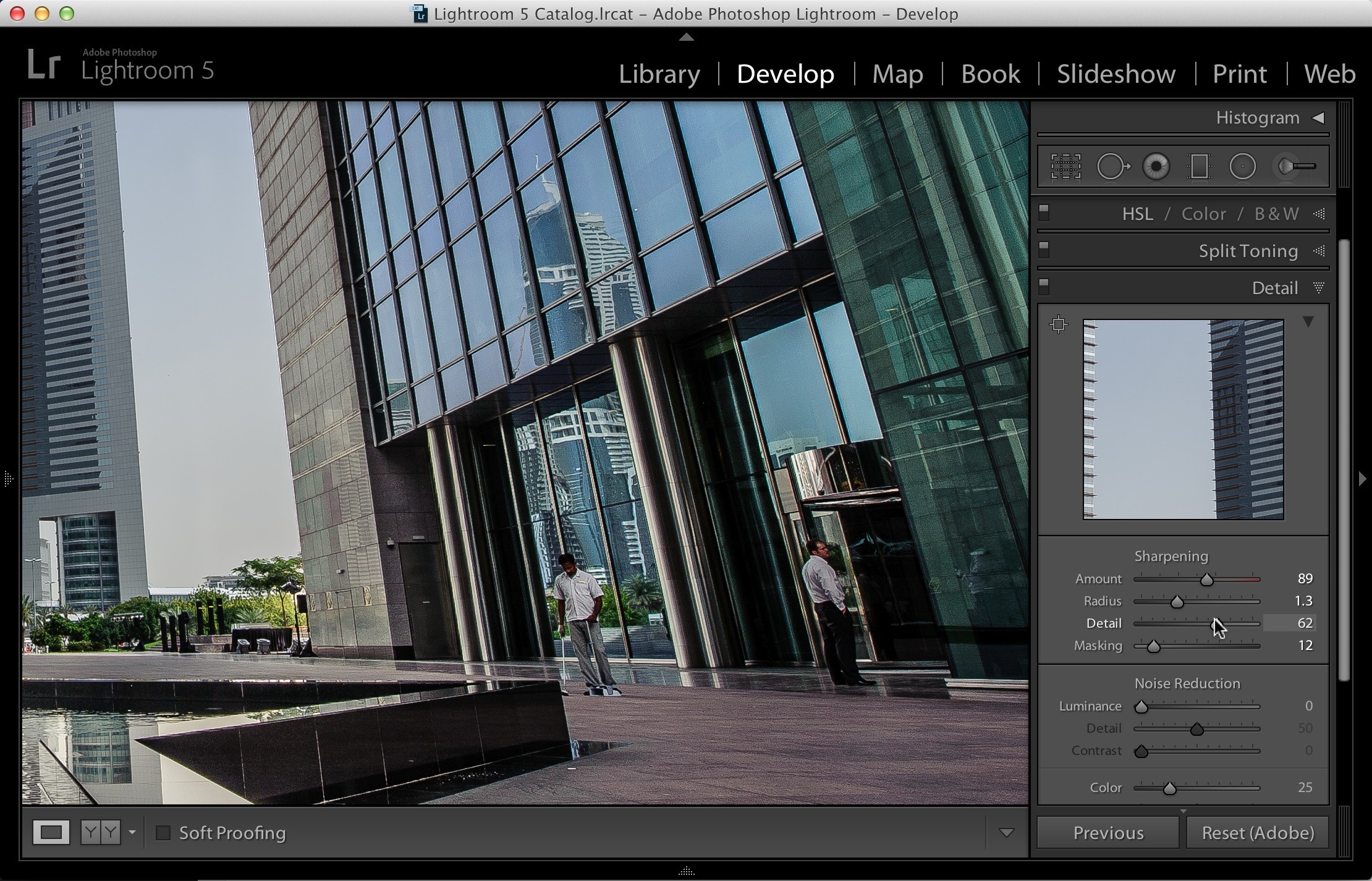Enable the Soft Proofing checkbox
This screenshot has height=881, width=1372.
(x=163, y=833)
